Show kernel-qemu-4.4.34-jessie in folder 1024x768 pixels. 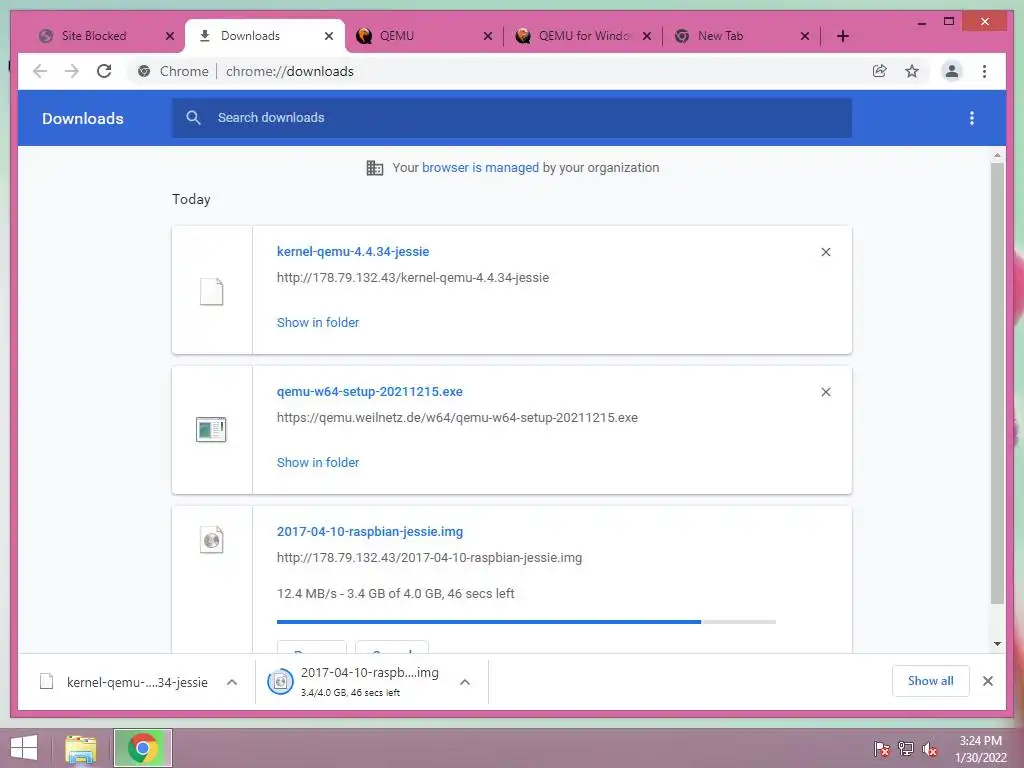coord(318,322)
